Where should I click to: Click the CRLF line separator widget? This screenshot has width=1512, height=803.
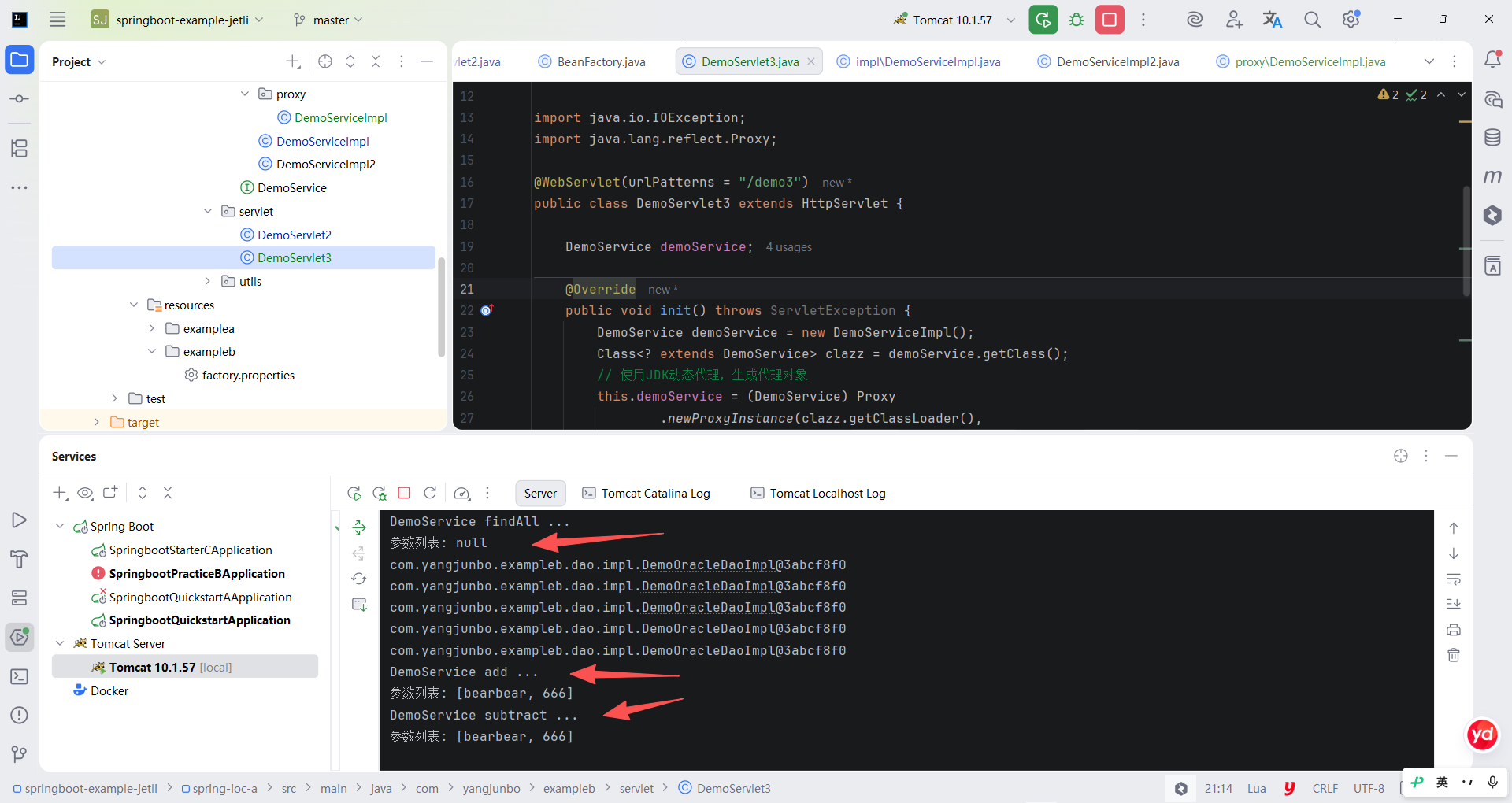tap(1325, 788)
